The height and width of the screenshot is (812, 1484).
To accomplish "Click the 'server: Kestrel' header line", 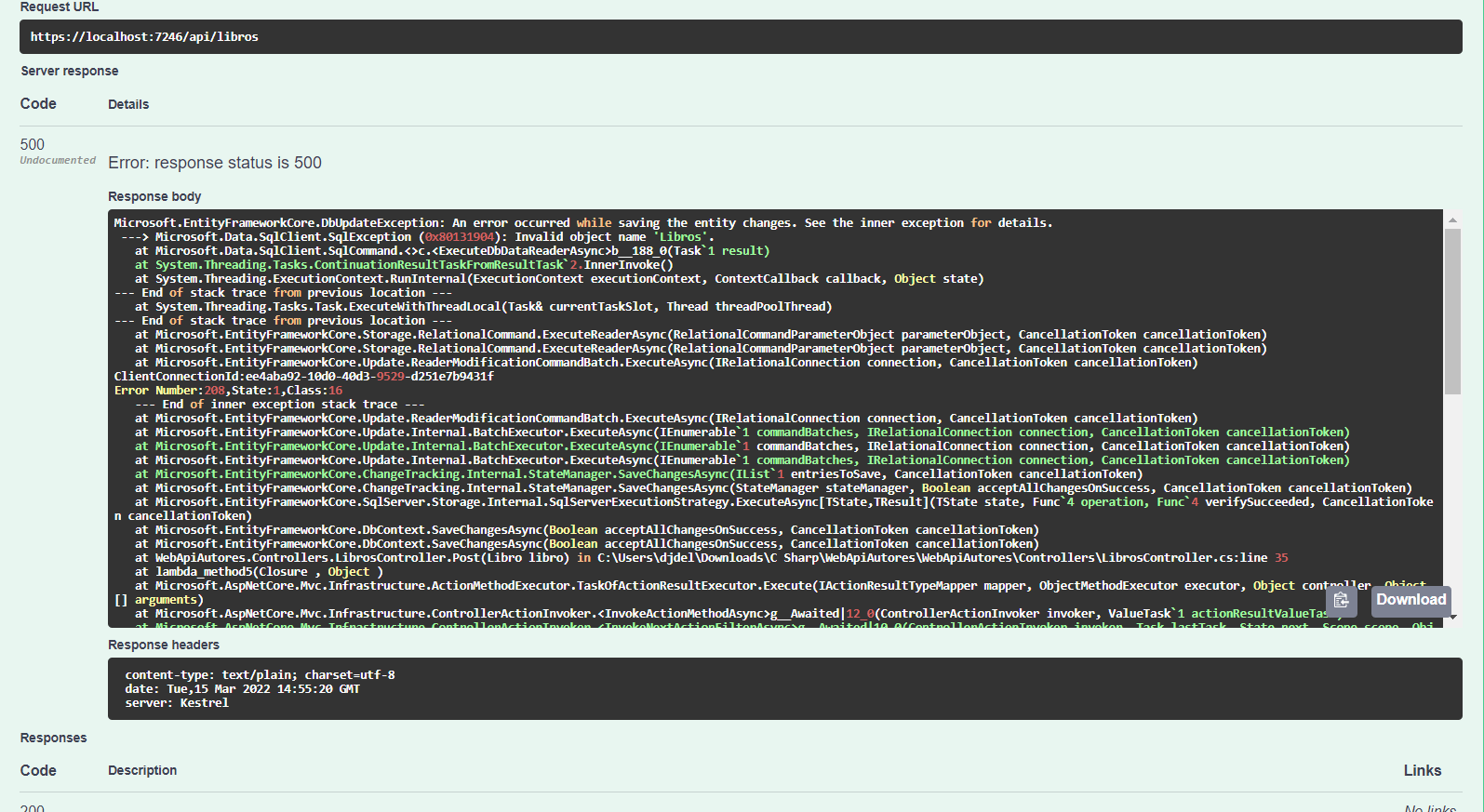I will pyautogui.click(x=177, y=703).
